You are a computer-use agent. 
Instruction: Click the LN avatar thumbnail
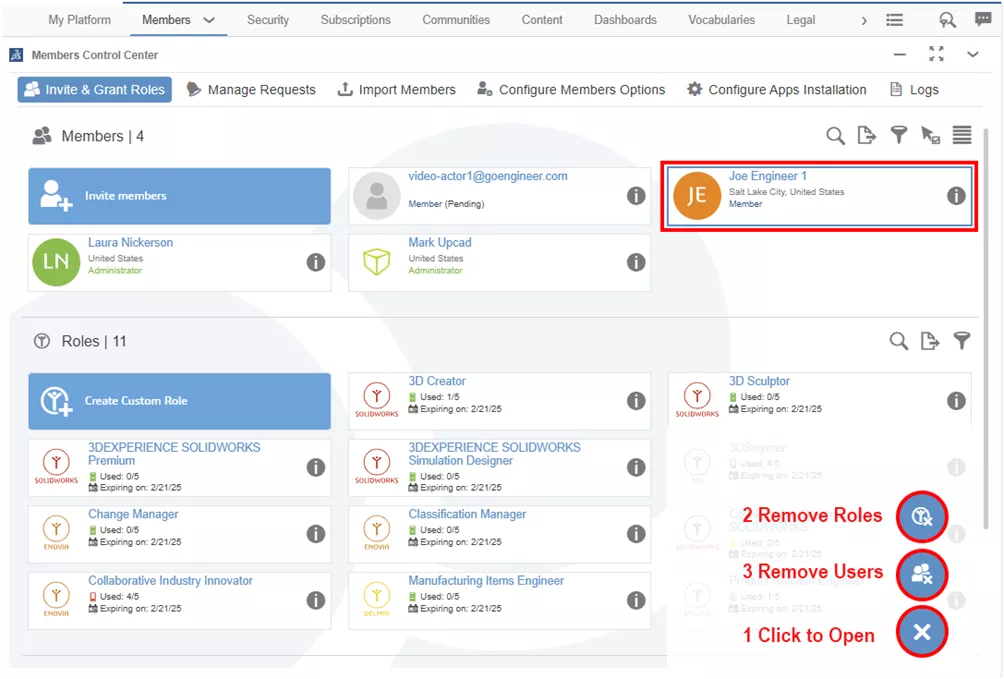click(x=56, y=262)
